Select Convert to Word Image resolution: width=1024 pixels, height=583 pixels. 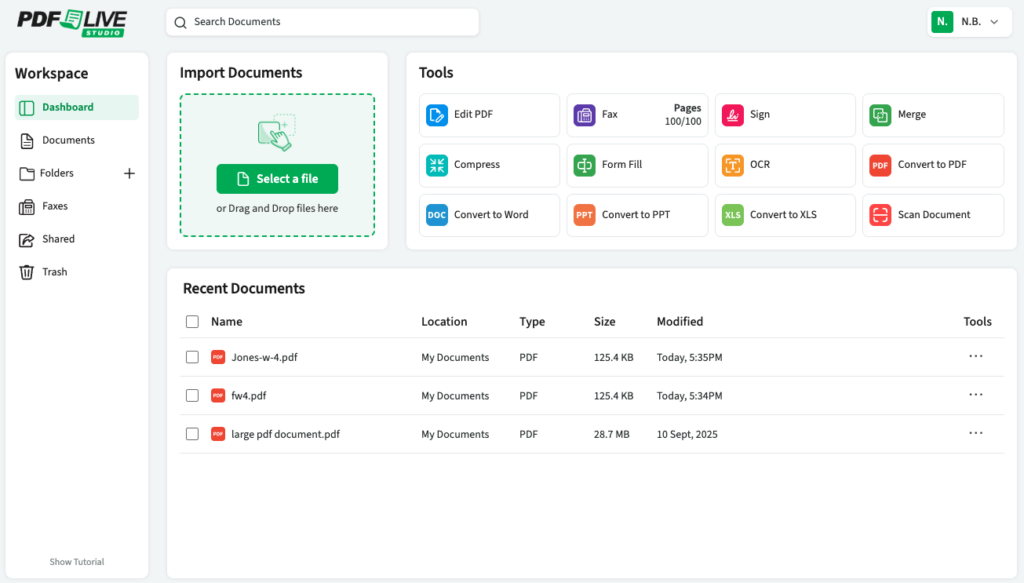point(489,215)
